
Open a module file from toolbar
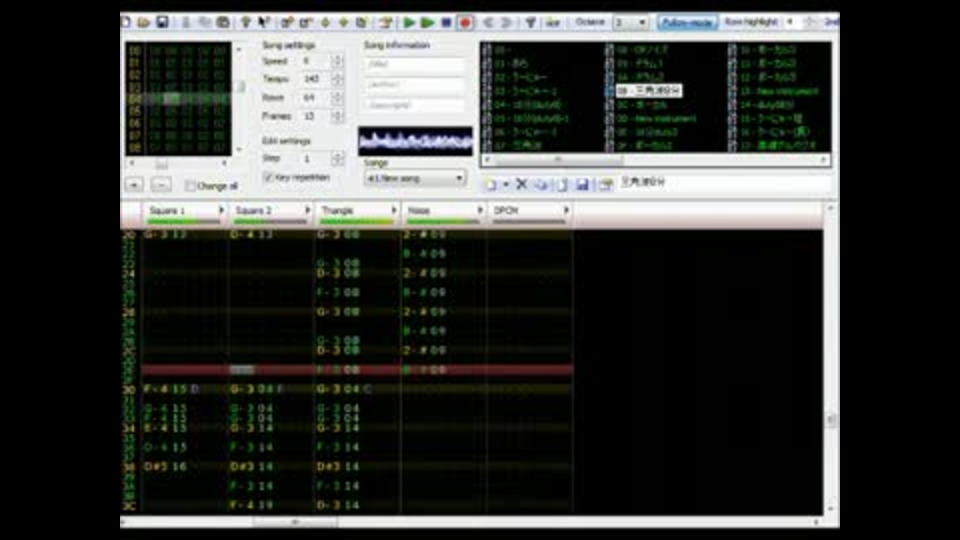(x=144, y=23)
